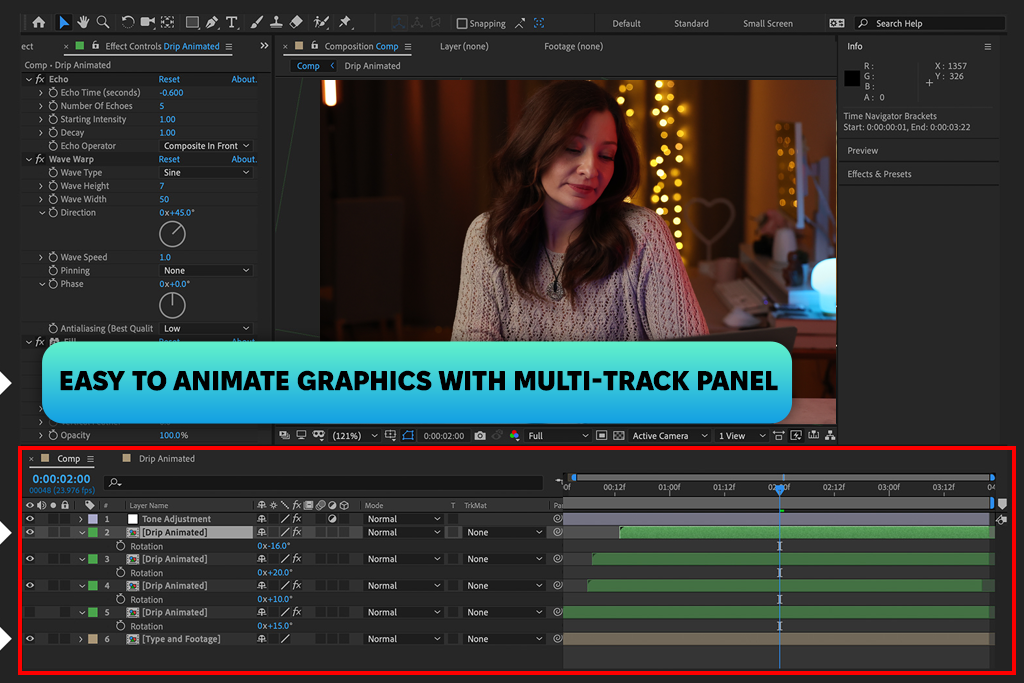Hide layer 4 Drip Animated
Viewport: 1024px width, 683px height.
tap(29, 586)
